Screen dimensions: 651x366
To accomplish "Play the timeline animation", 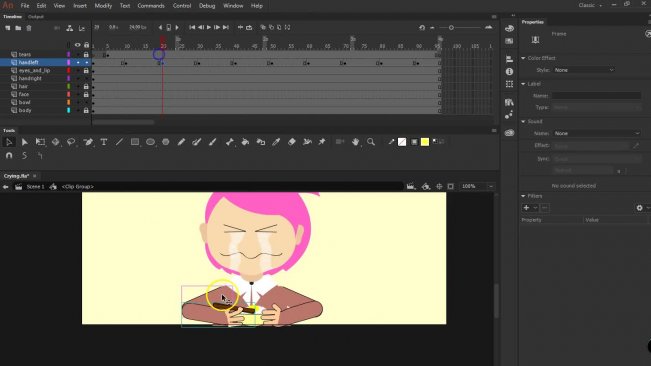I will pos(209,27).
